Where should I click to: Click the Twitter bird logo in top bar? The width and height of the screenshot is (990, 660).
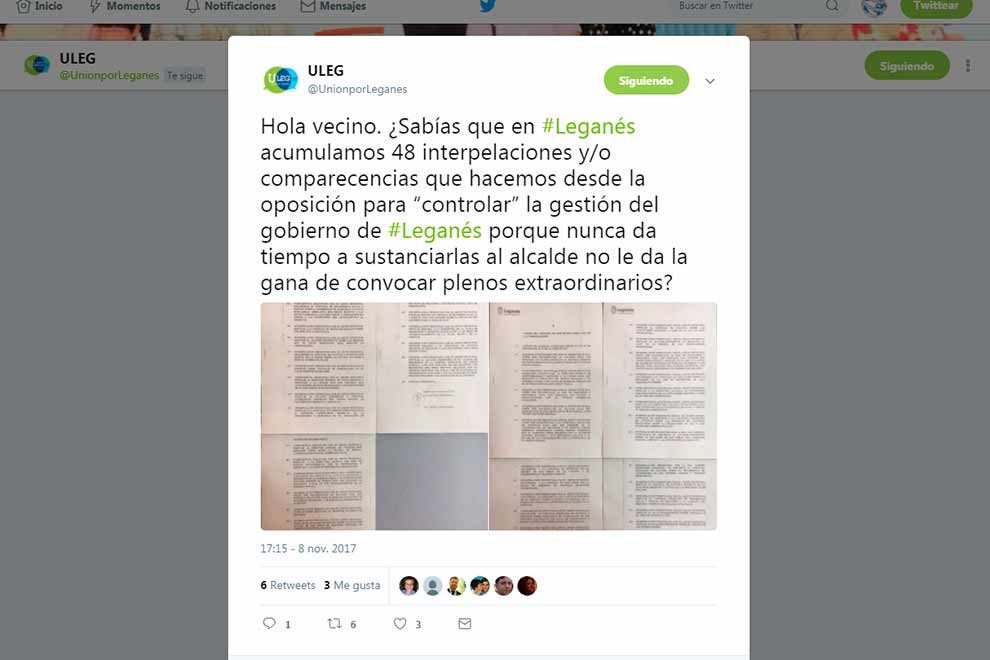(x=487, y=6)
